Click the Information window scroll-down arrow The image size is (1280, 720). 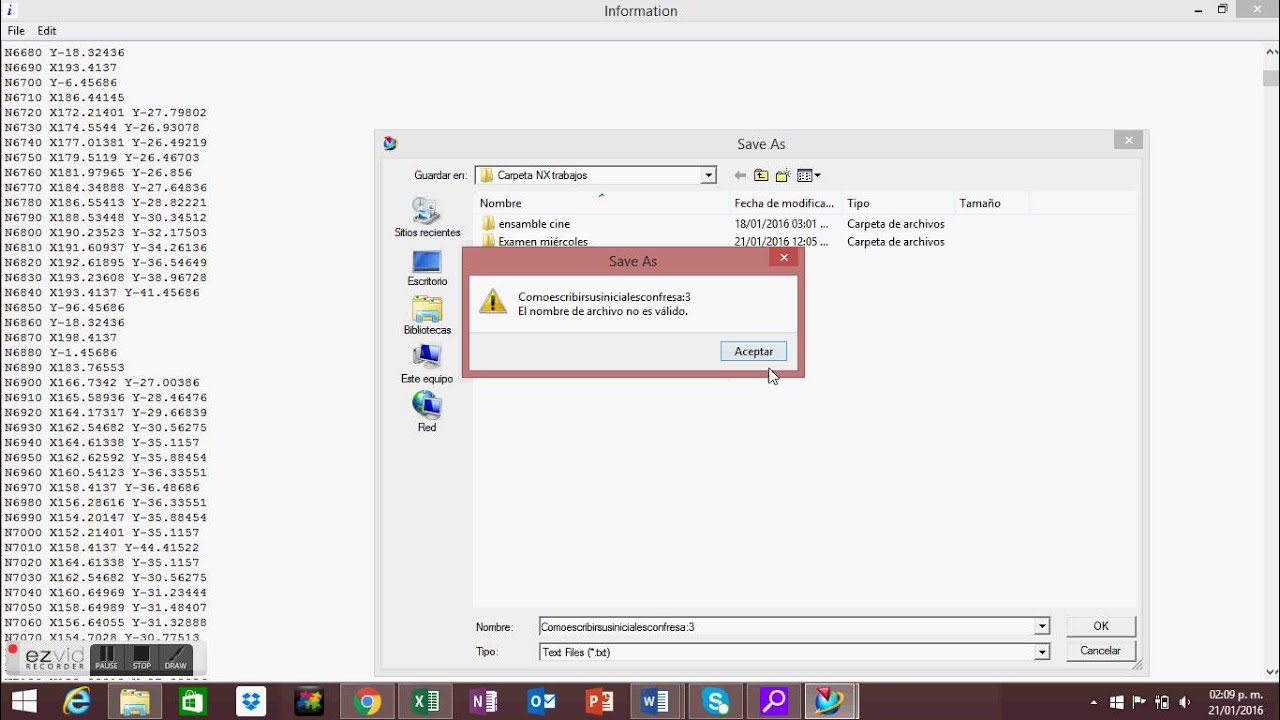(x=1272, y=672)
